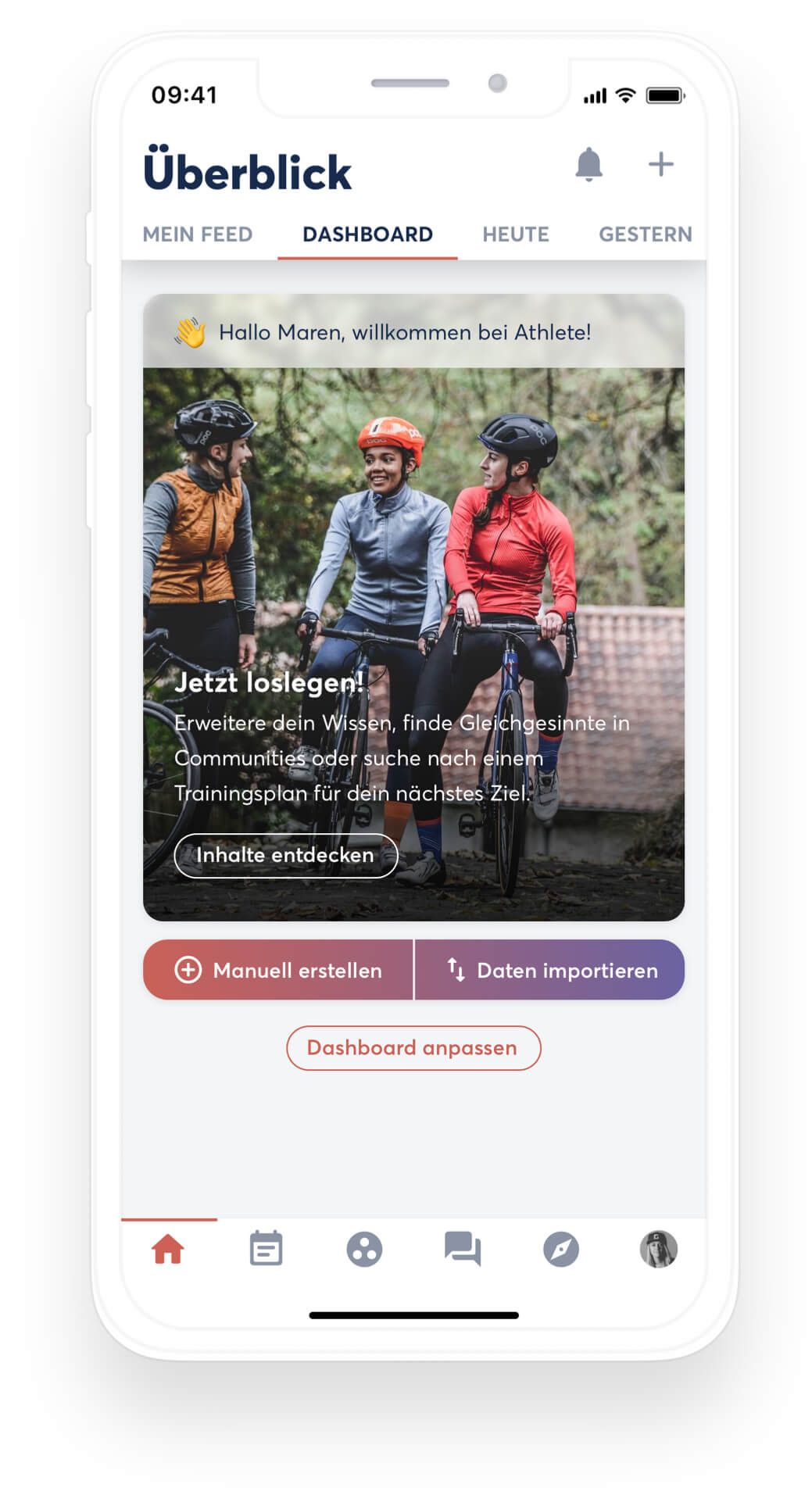This screenshot has height=1488, width=812.
Task: Open notifications bell icon
Action: click(x=588, y=164)
